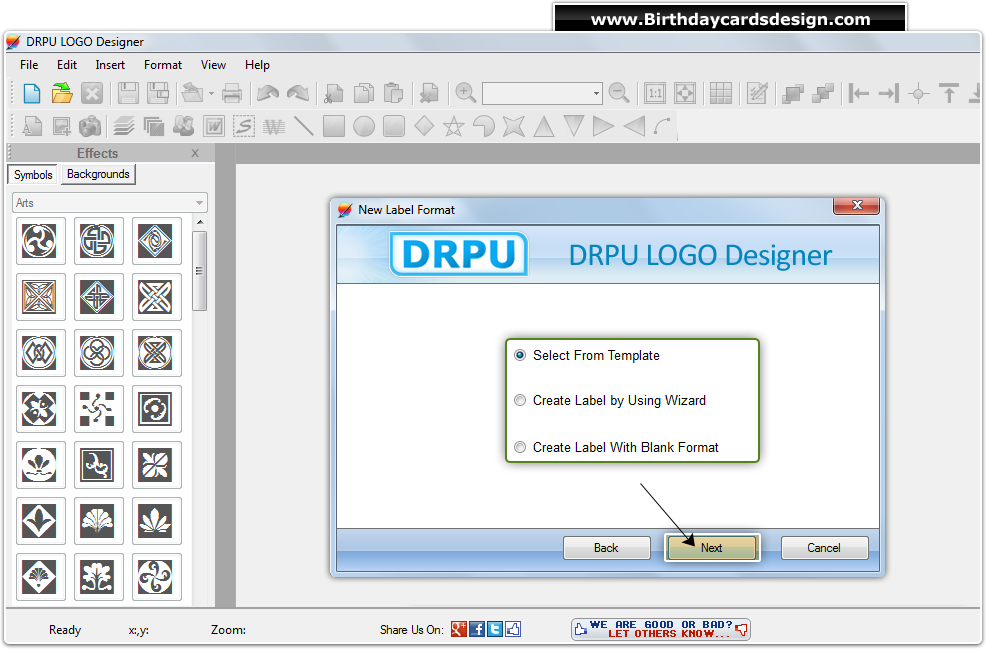Viewport: 986px width, 649px height.
Task: Click the align left edge icon
Action: (858, 93)
